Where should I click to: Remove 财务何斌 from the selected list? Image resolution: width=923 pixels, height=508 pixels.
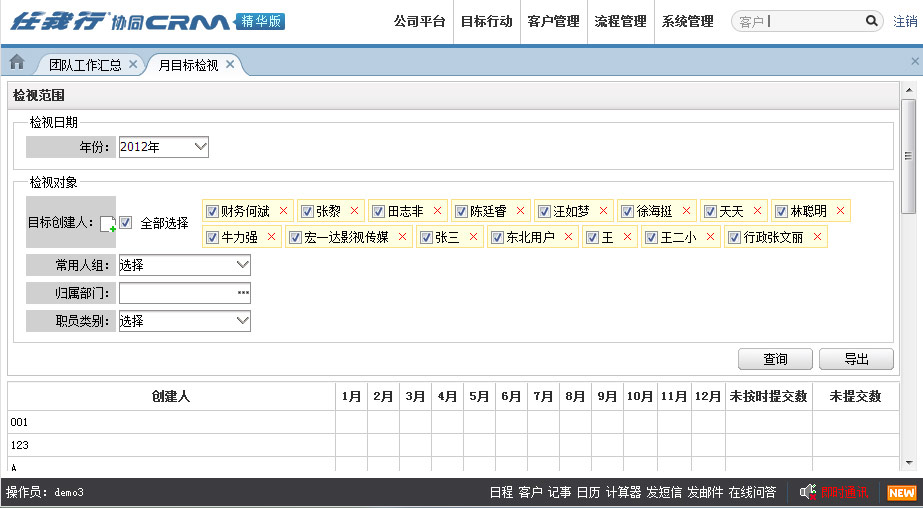click(283, 211)
